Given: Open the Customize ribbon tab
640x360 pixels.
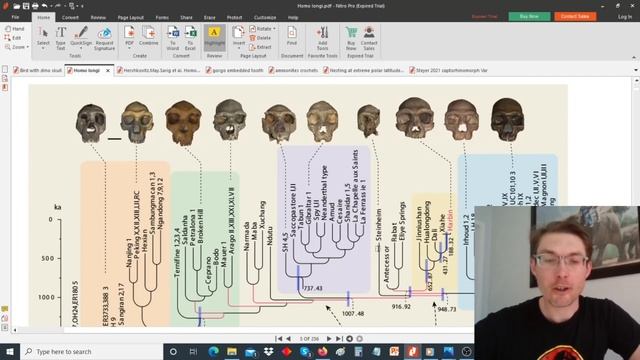Looking at the screenshot, I should [265, 17].
